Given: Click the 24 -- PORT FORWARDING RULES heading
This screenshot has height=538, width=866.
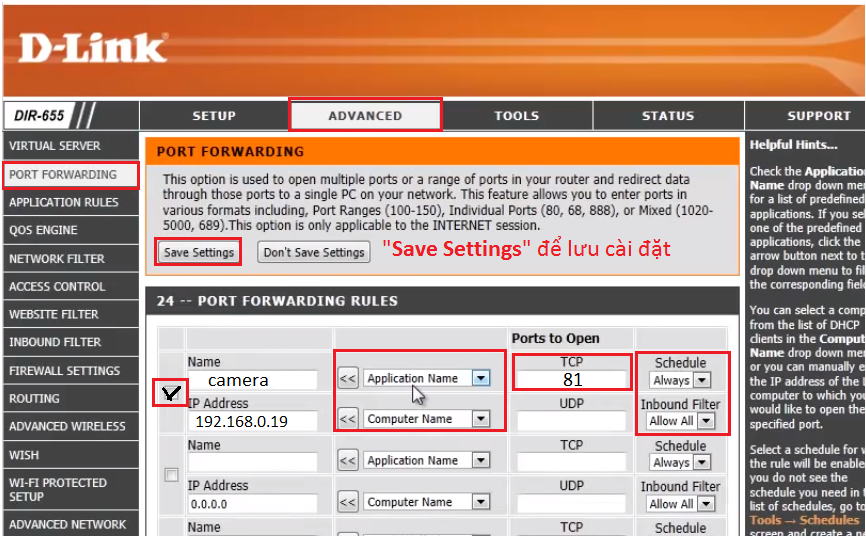Looking at the screenshot, I should 277,301.
